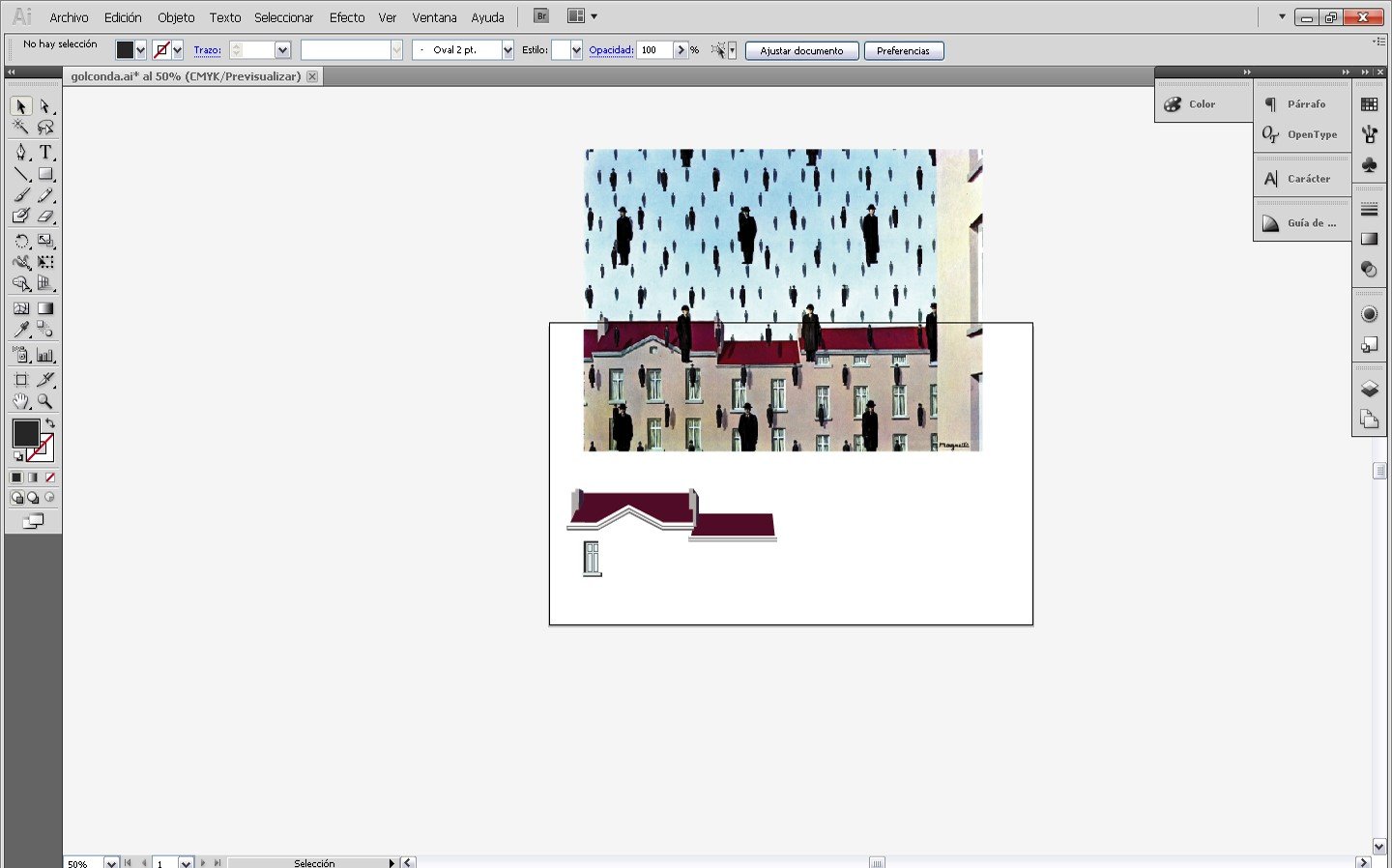Set paint mode to Gradient

33,477
